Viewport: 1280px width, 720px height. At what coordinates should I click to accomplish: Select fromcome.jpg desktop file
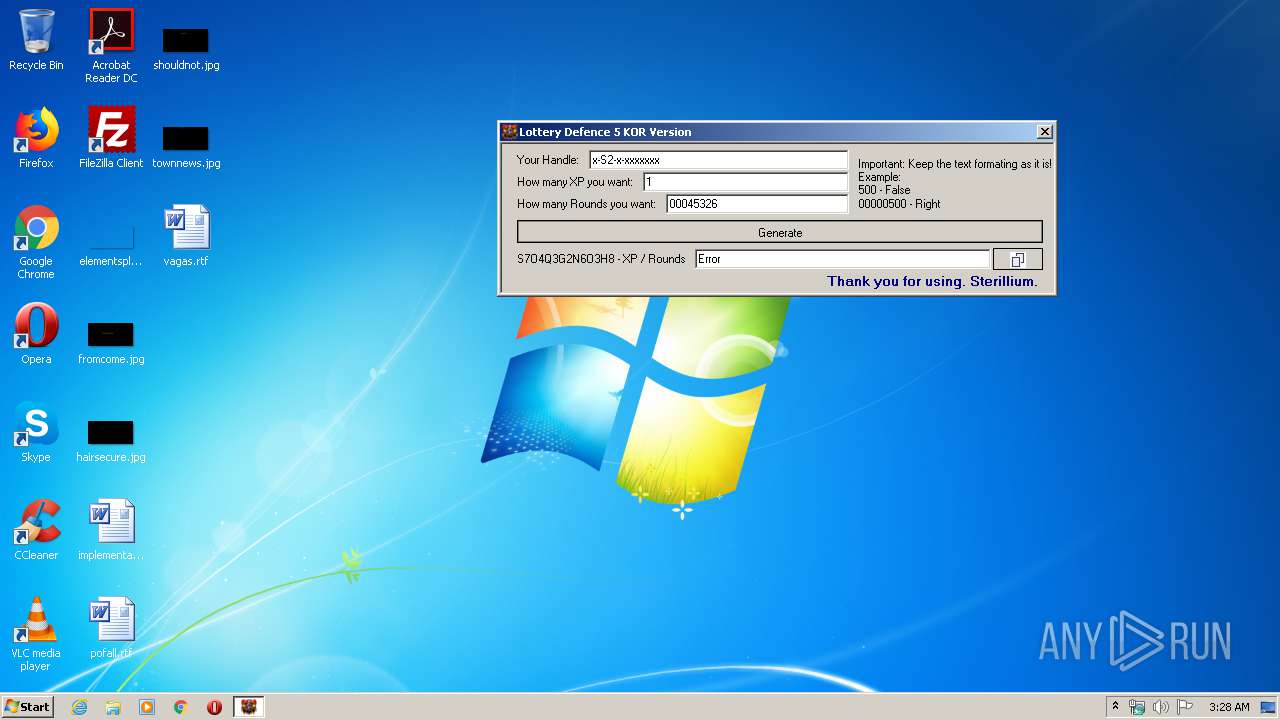point(111,341)
